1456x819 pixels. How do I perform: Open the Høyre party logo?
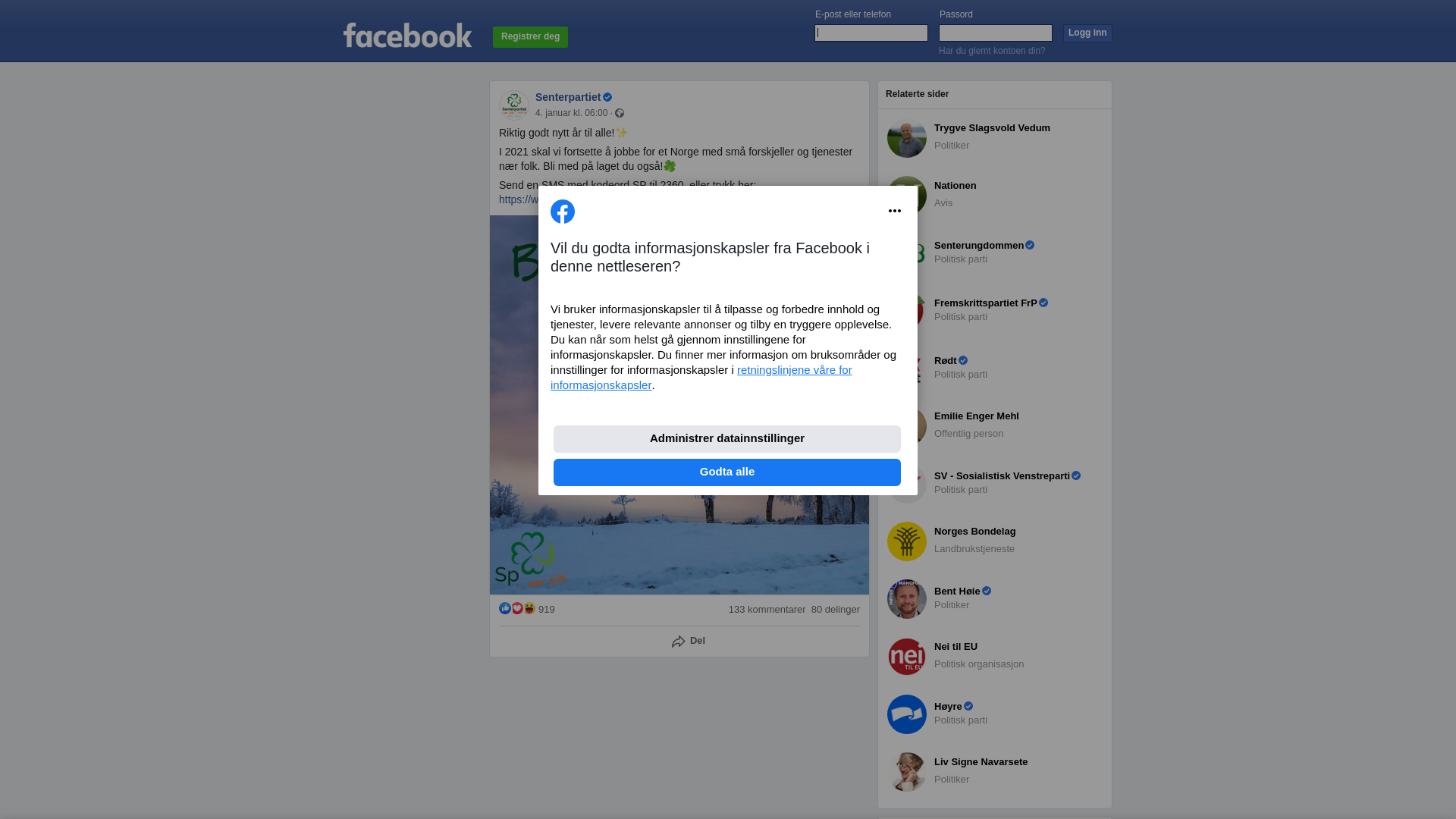907,714
